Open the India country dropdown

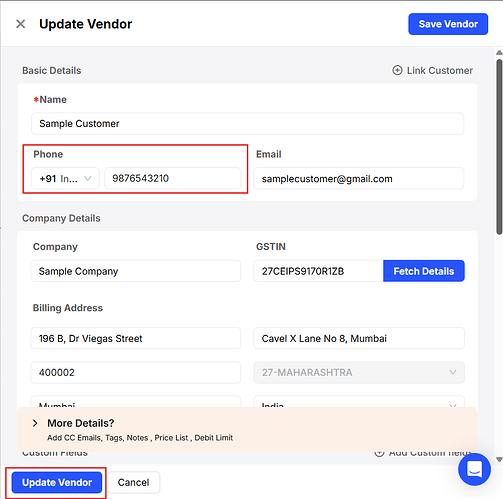pos(359,402)
